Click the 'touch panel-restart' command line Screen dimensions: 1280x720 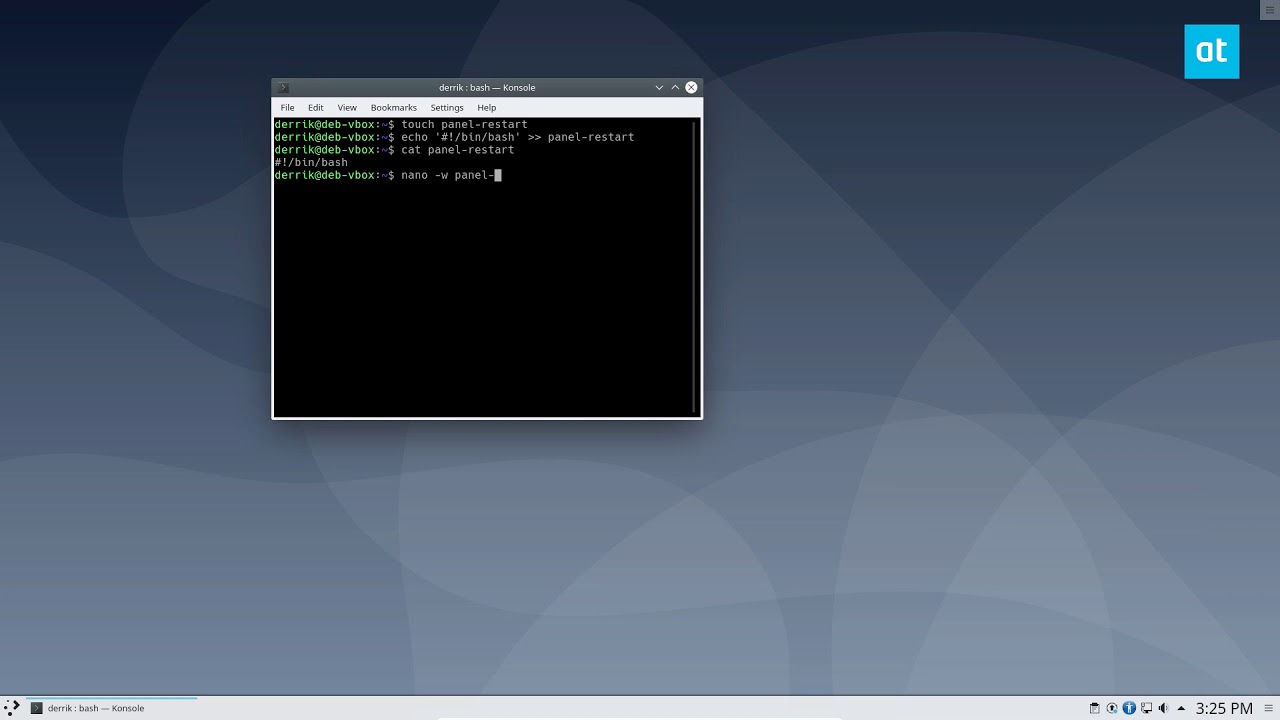coord(401,124)
